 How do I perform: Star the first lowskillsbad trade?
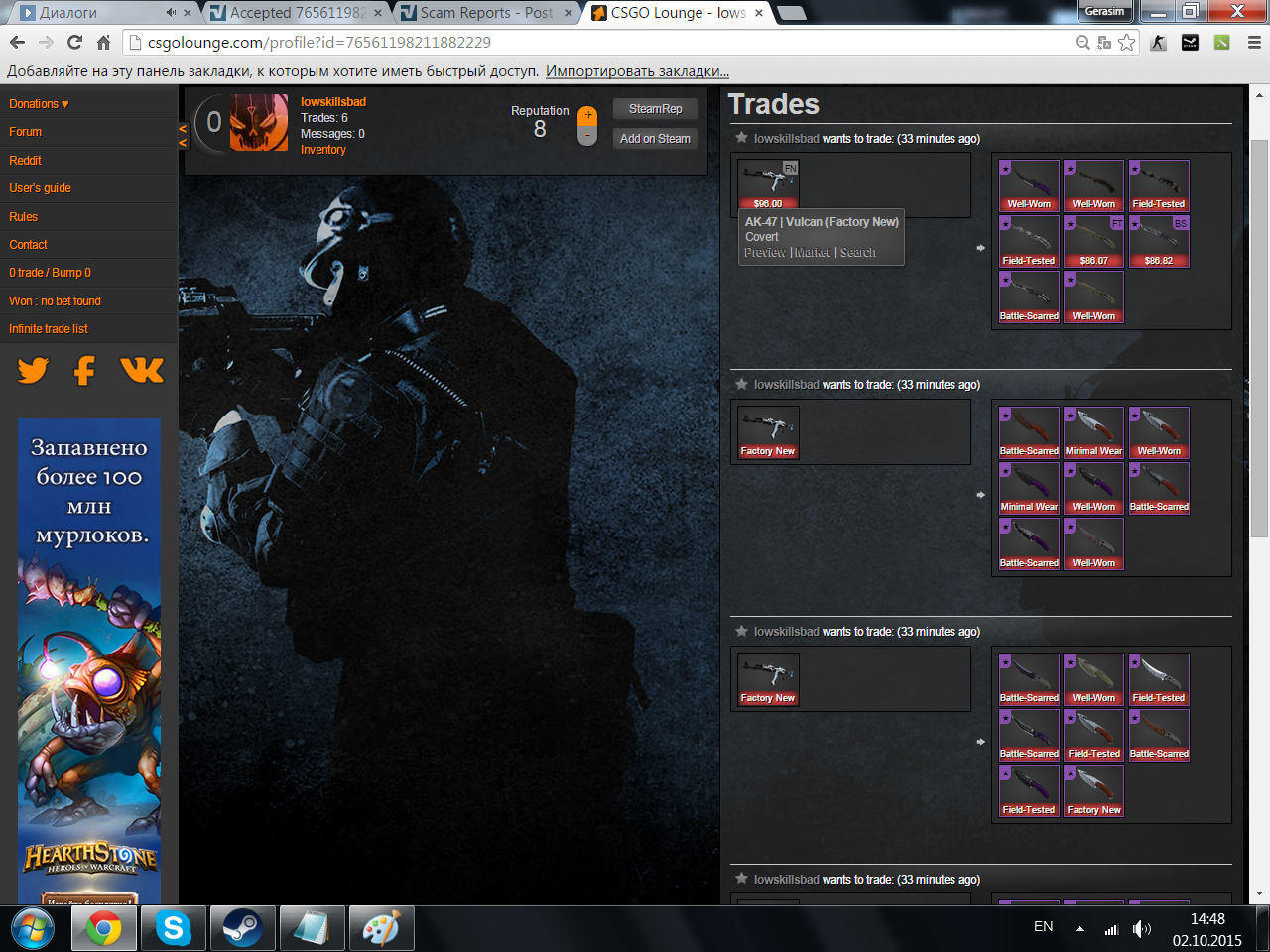click(x=741, y=138)
